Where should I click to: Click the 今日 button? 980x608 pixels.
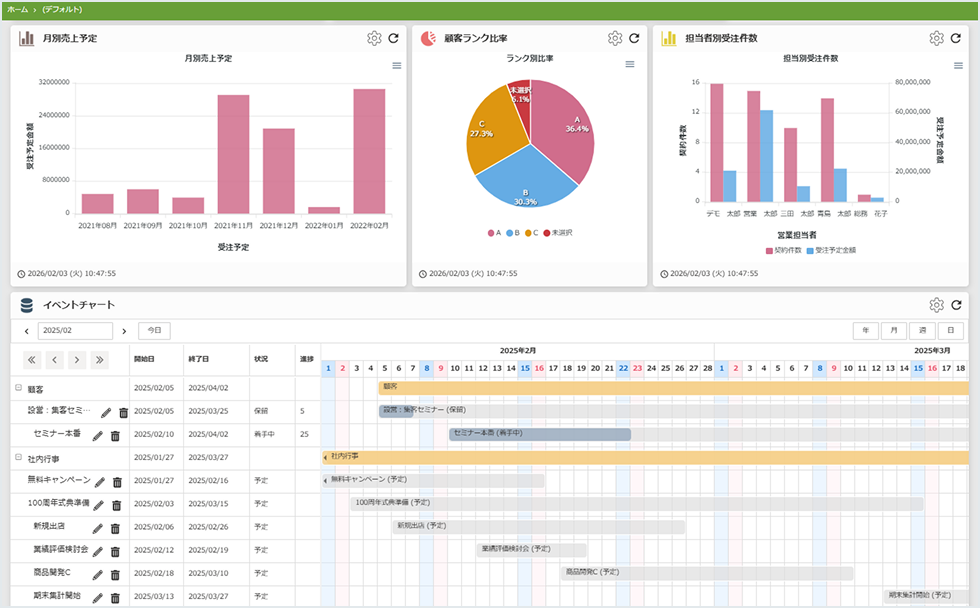coord(154,330)
